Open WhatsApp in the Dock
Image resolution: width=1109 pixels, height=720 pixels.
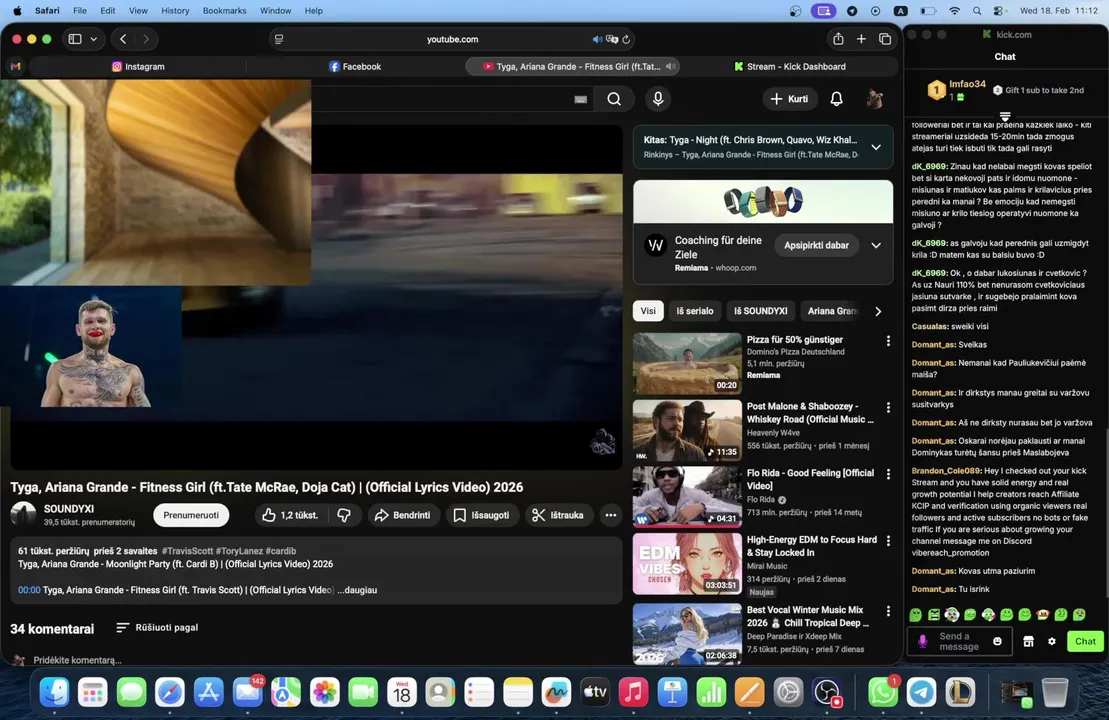coord(883,692)
